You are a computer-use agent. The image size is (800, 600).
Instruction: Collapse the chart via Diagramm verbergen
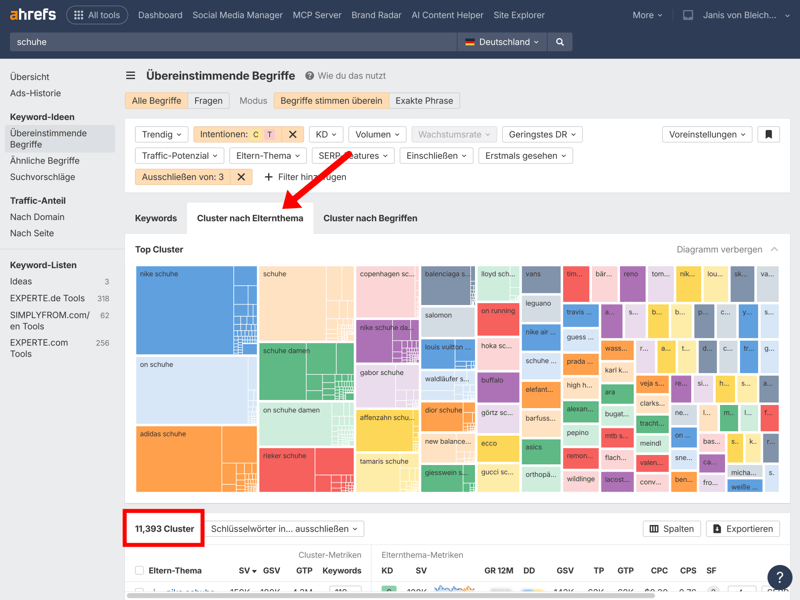click(727, 249)
